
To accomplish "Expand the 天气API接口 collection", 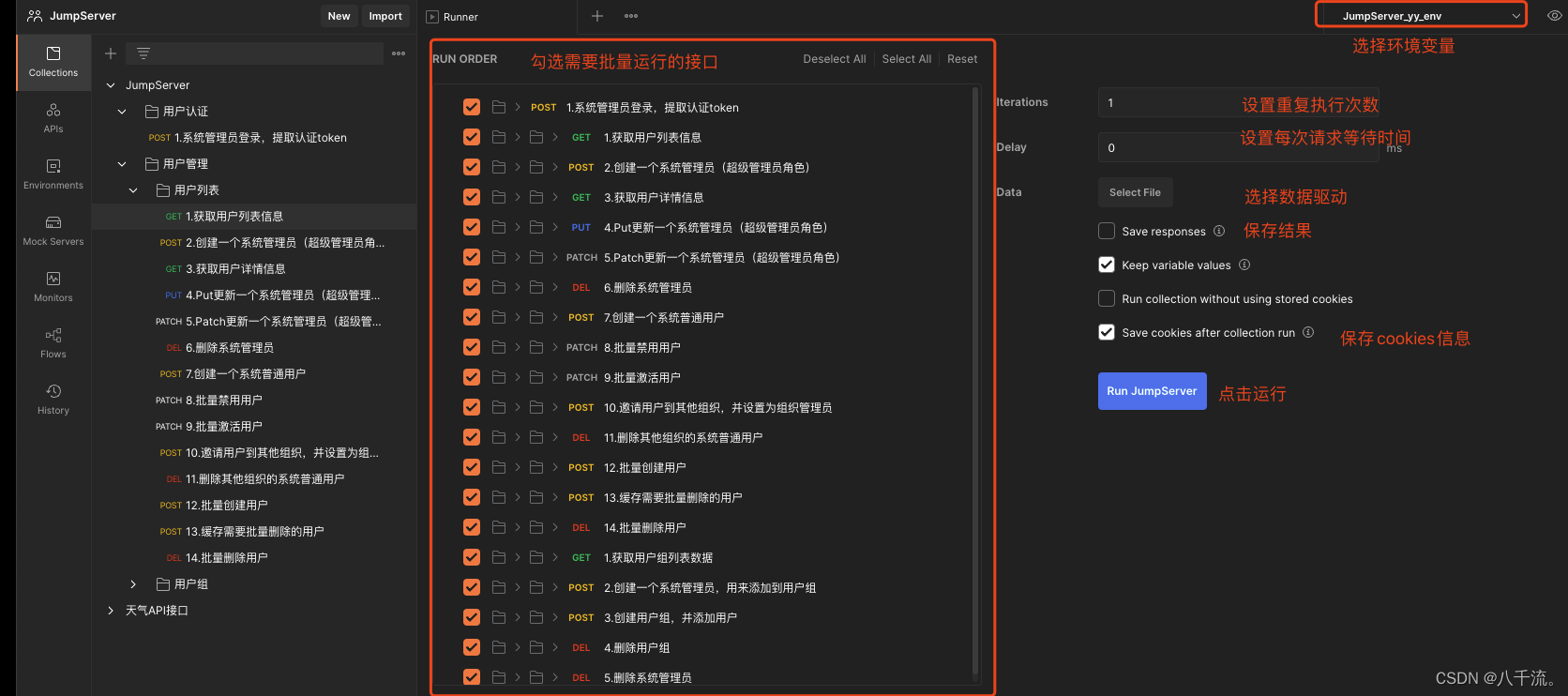I will (x=111, y=610).
